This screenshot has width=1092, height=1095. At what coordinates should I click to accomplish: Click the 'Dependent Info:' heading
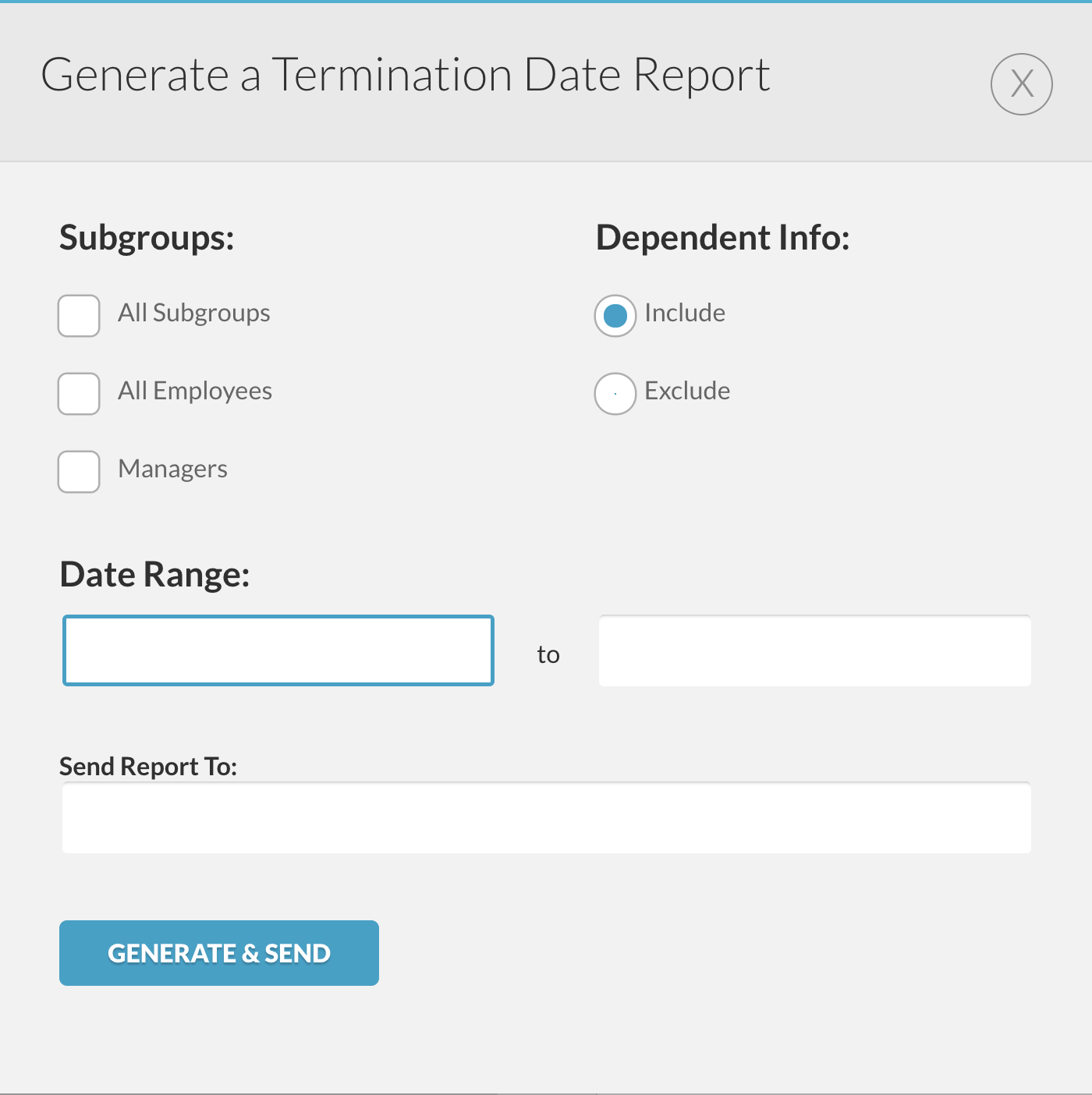723,237
